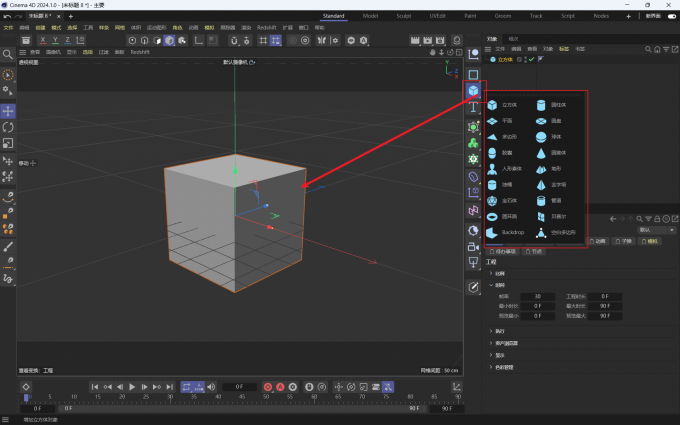Image resolution: width=680 pixels, height=425 pixels.
Task: Toggle the green enable checkmark for 立方体
Action: pos(531,59)
